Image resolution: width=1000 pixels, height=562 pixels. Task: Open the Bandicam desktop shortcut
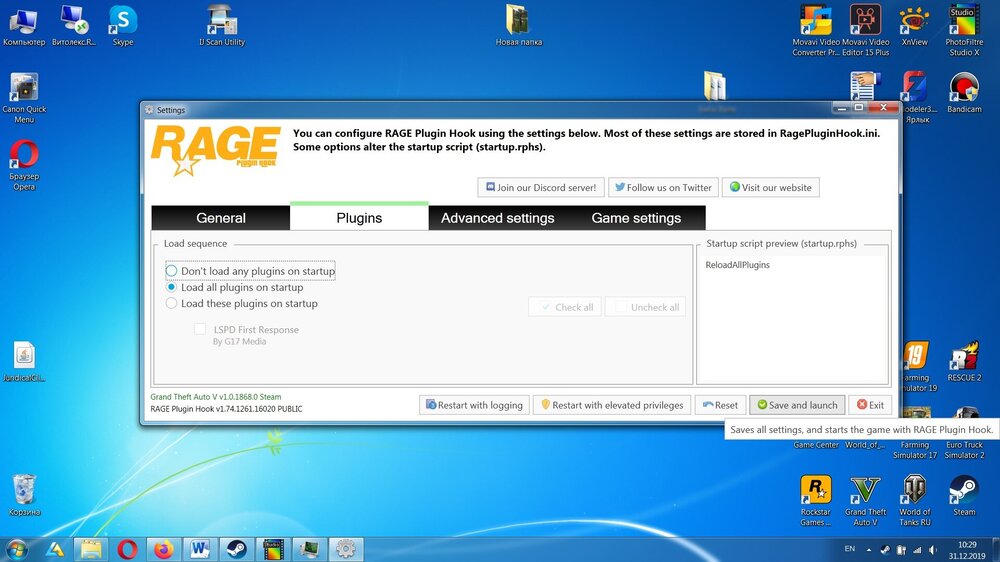point(964,93)
